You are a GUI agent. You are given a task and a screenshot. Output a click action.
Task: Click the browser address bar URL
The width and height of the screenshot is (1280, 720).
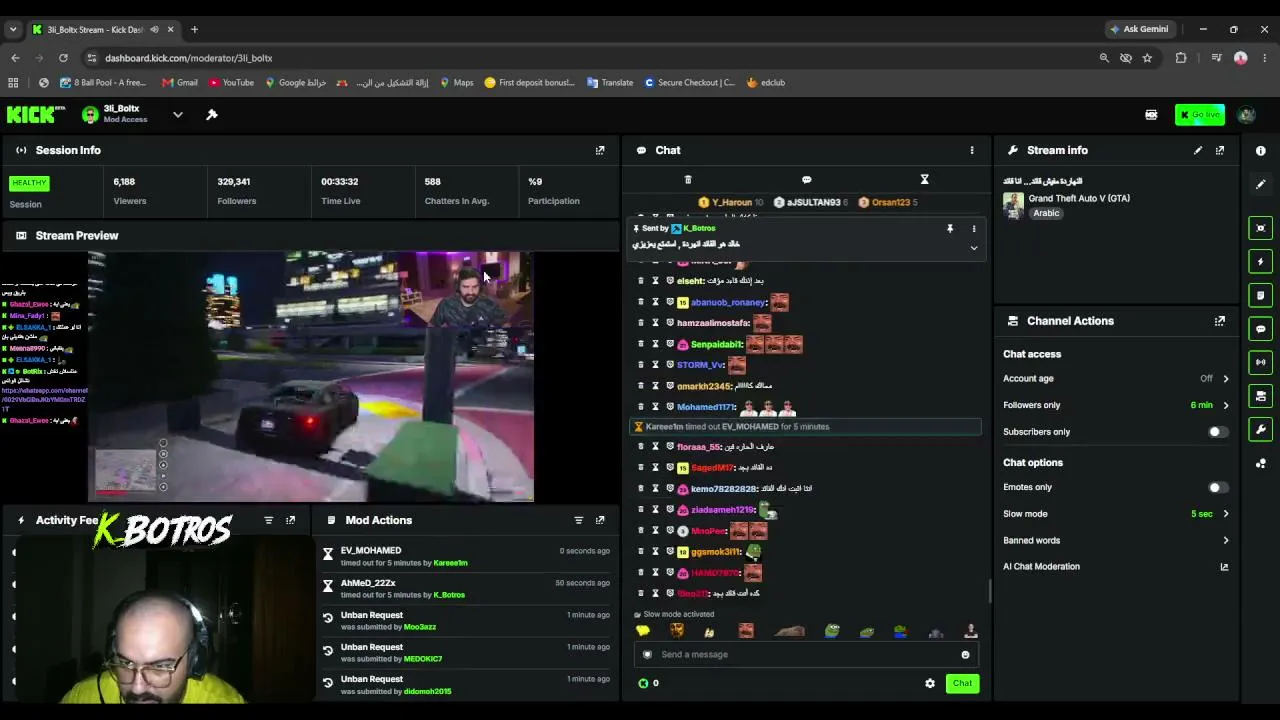pyautogui.click(x=189, y=58)
